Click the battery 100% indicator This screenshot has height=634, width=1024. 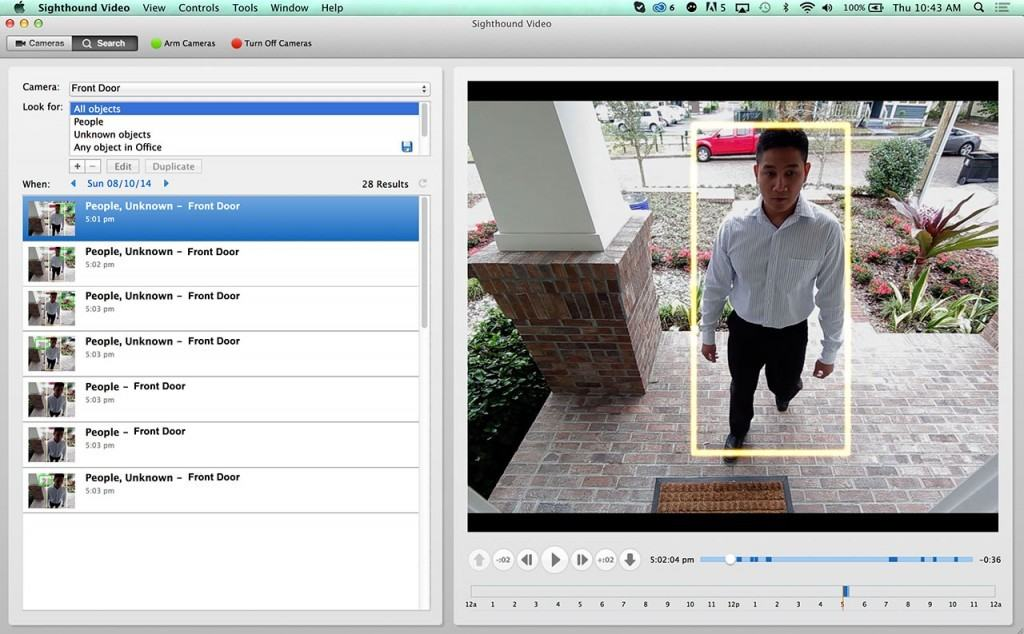(863, 8)
